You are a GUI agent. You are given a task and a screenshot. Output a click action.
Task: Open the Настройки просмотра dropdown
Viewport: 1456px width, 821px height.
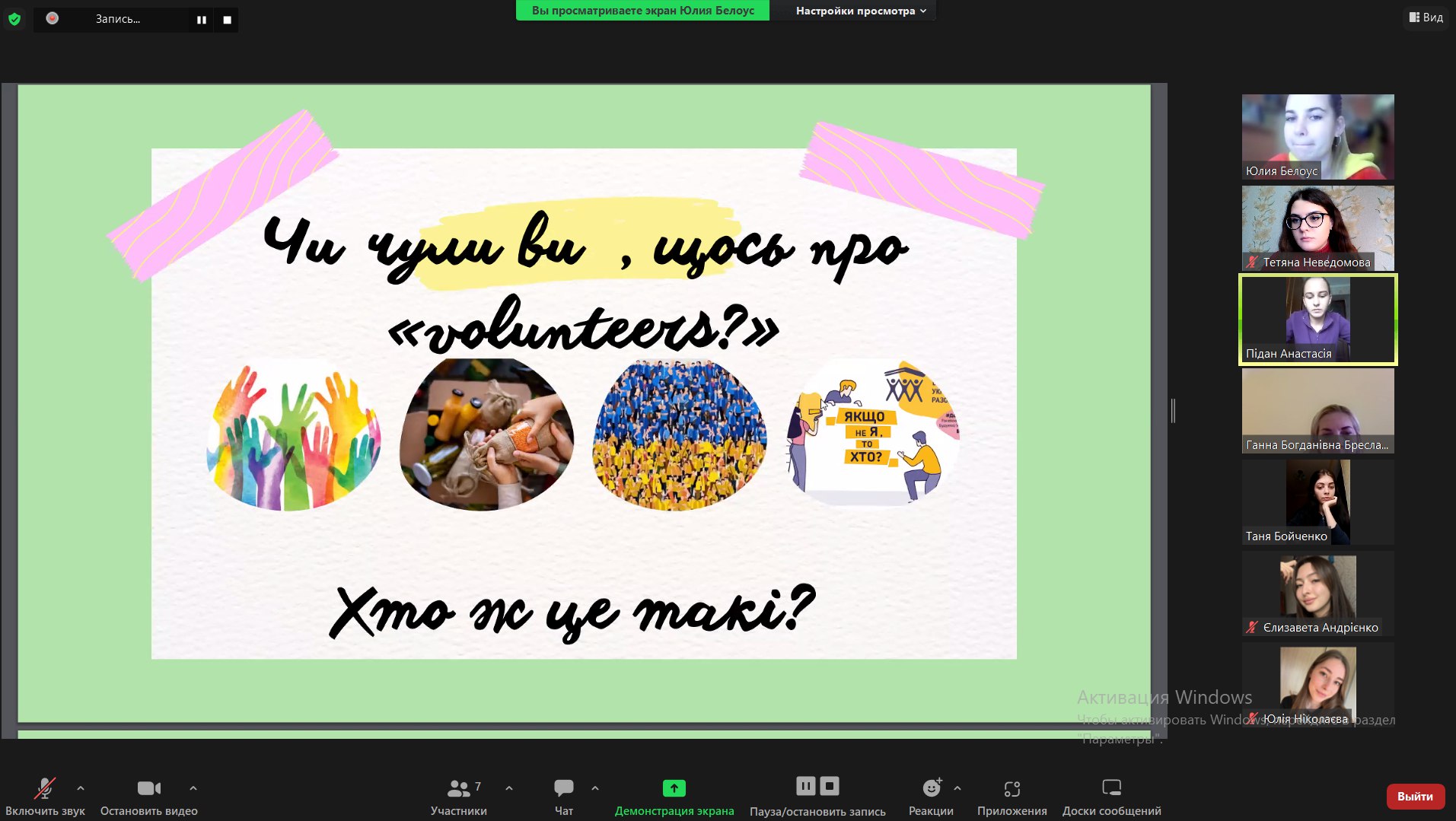860,11
